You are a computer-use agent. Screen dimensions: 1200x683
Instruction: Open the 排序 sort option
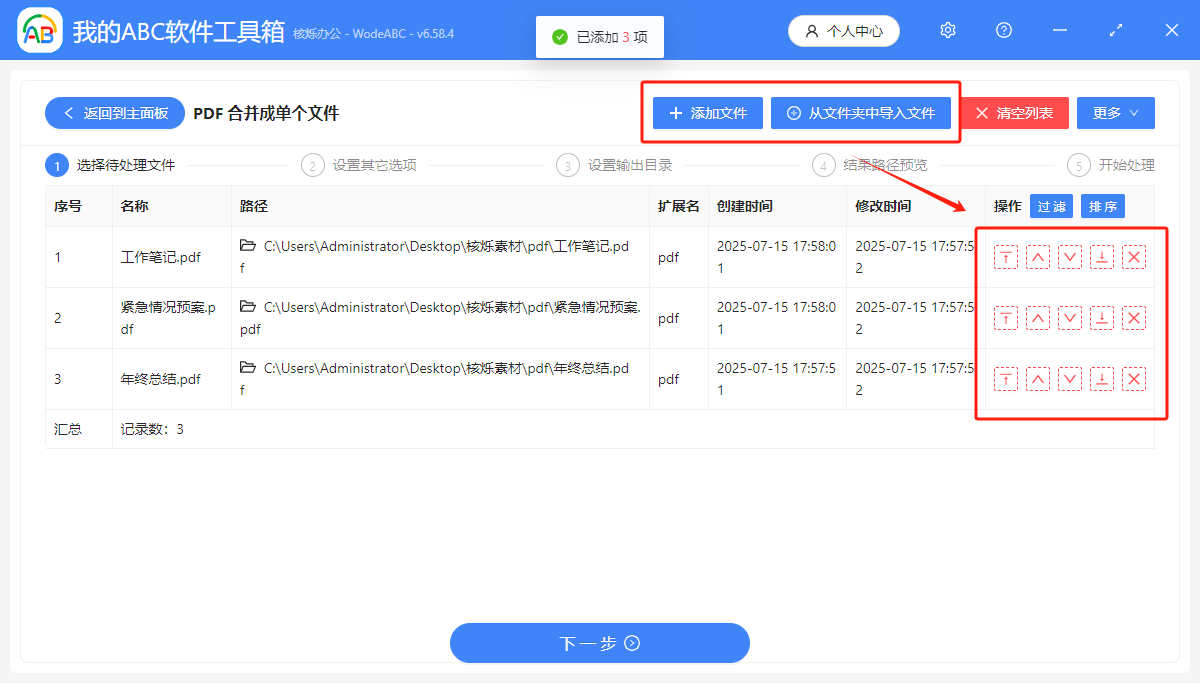click(1102, 206)
